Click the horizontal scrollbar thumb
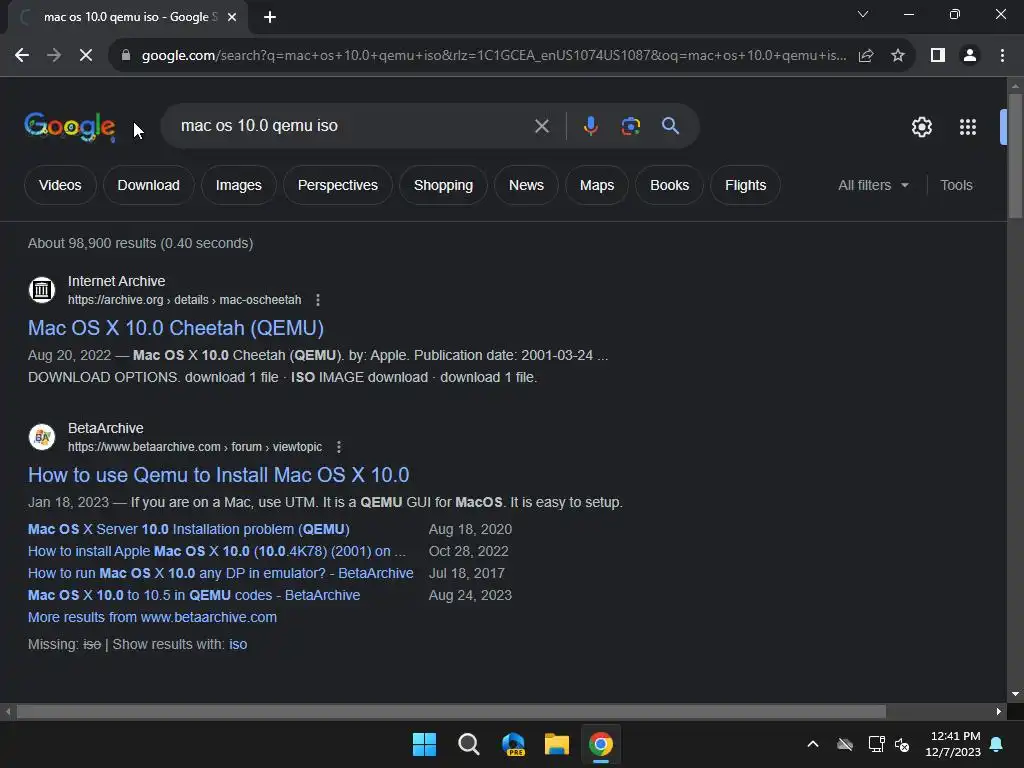The height and width of the screenshot is (768, 1024). point(451,711)
